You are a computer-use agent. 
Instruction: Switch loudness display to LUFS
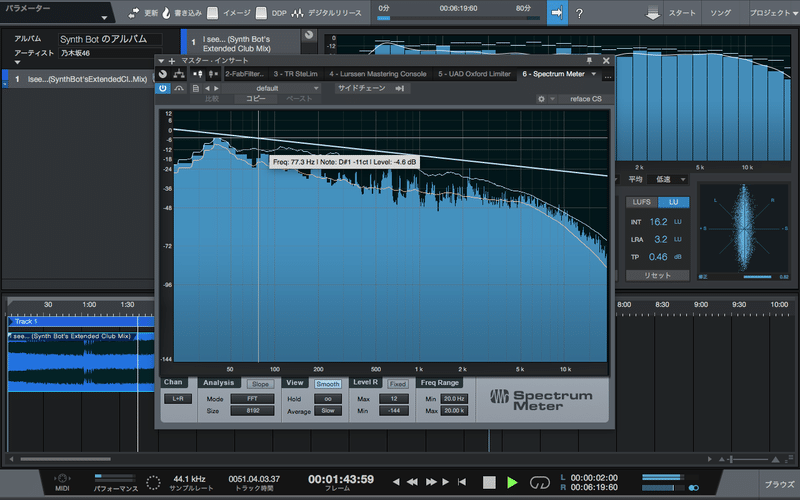(x=641, y=202)
